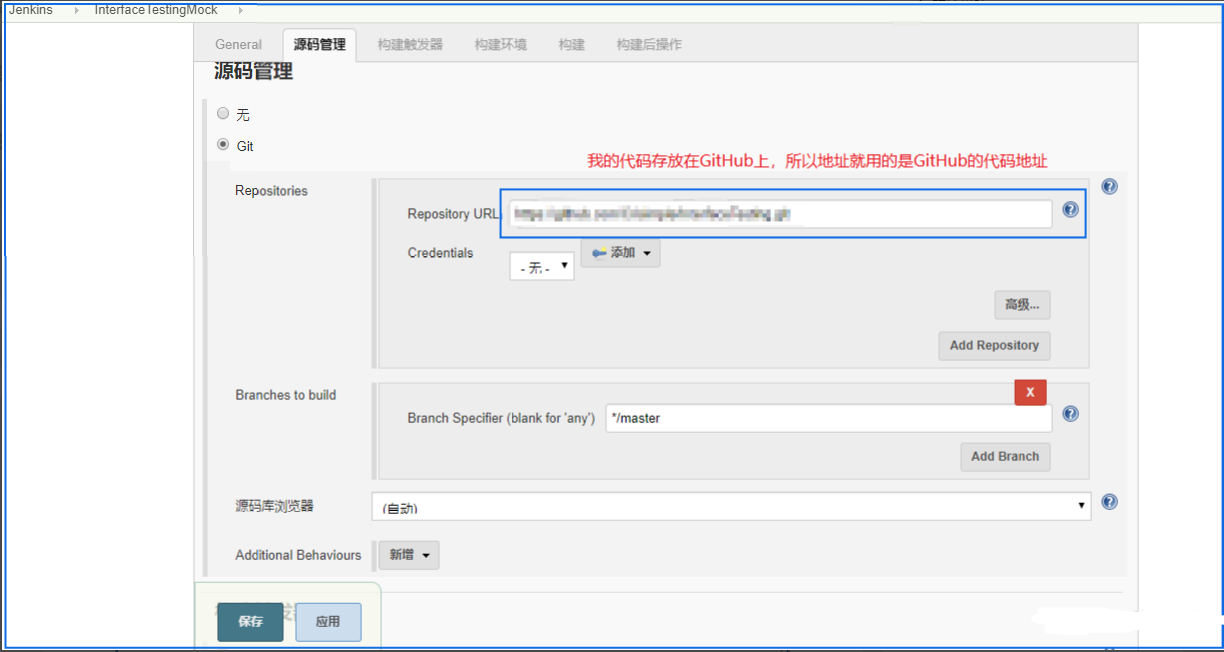1224x652 pixels.
Task: Click the Additional Behaviours label
Action: [298, 555]
